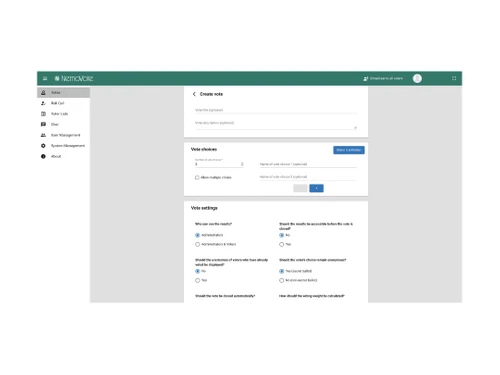Focus the vote title input field
This screenshot has width=500, height=375.
(x=276, y=110)
